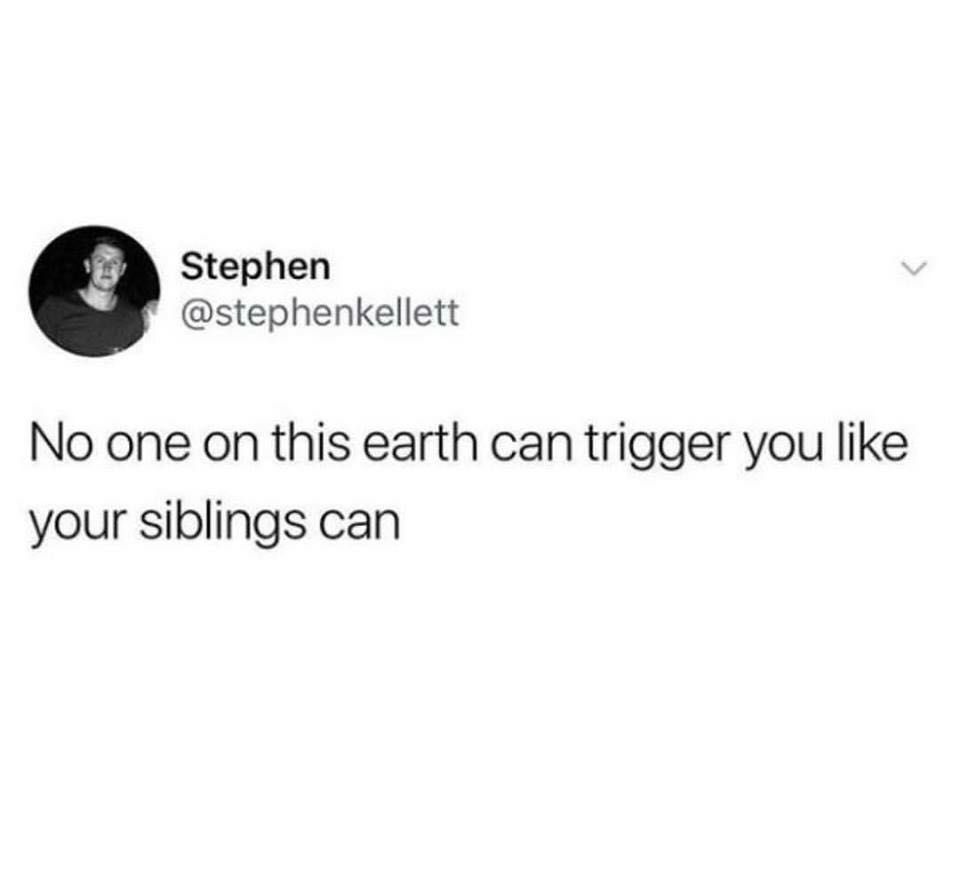Click the word 'one' in the tweet
960x869 pixels.
[x=148, y=449]
